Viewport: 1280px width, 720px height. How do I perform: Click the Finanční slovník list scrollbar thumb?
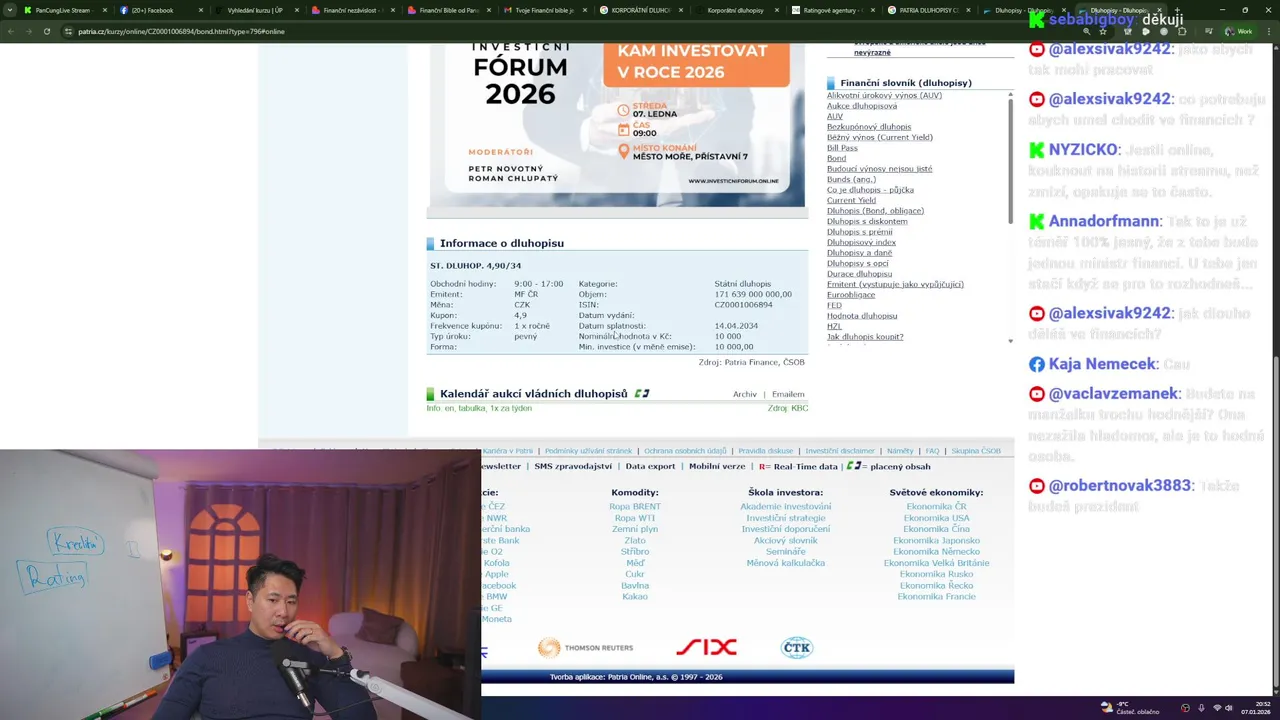click(x=1010, y=160)
